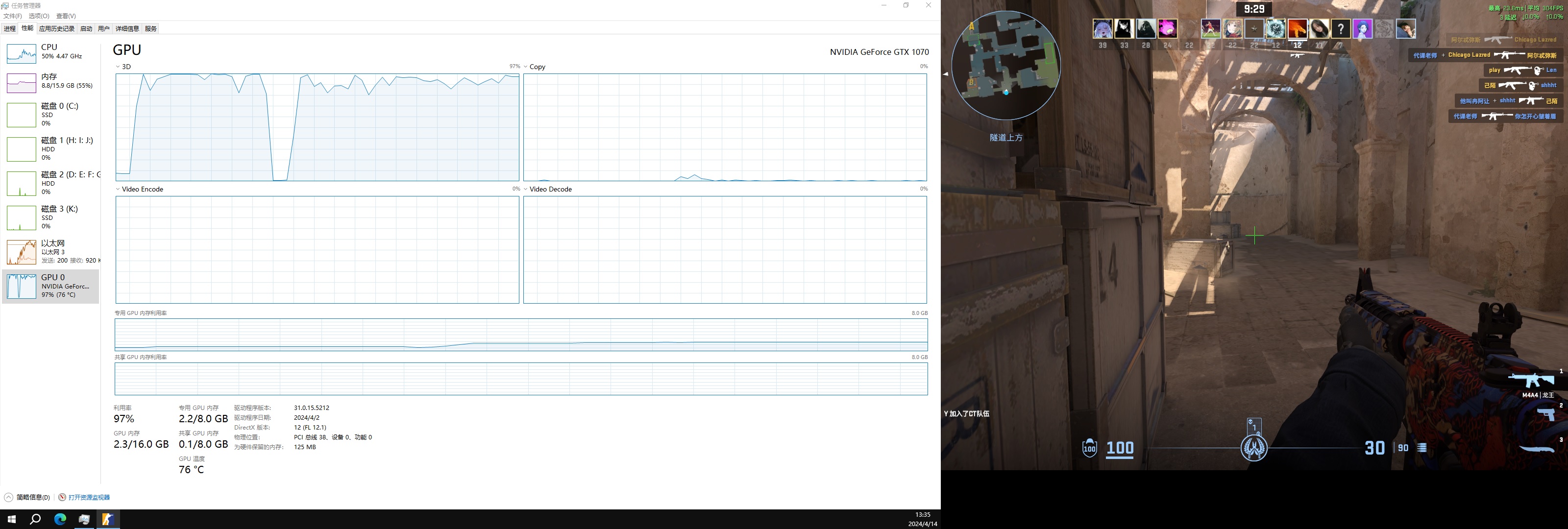Click driver version 31.0.15.5212 text
This screenshot has width=1568, height=529.
click(312, 408)
